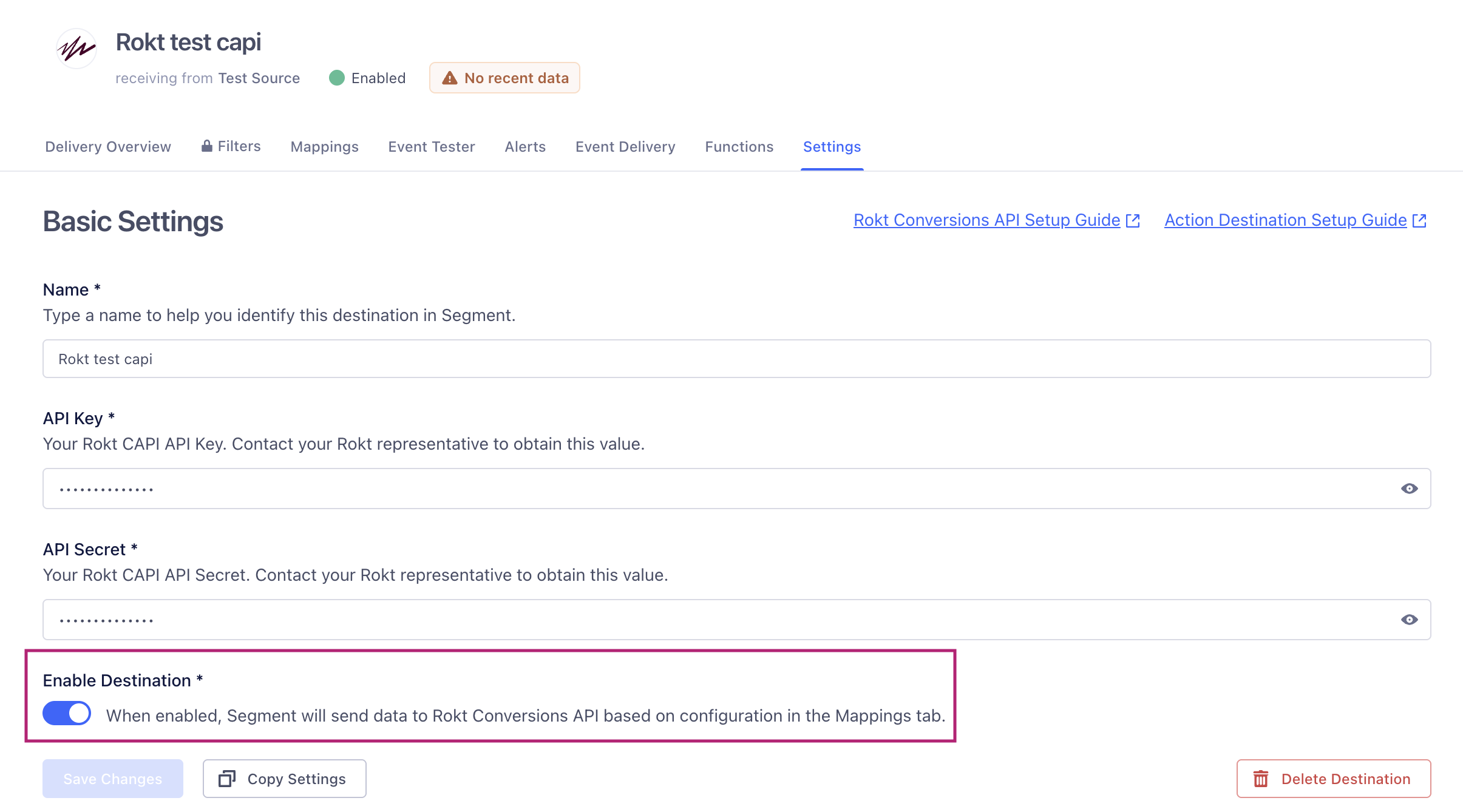Open Rokt Conversions API Setup Guide link
This screenshot has width=1463, height=812.
(986, 220)
